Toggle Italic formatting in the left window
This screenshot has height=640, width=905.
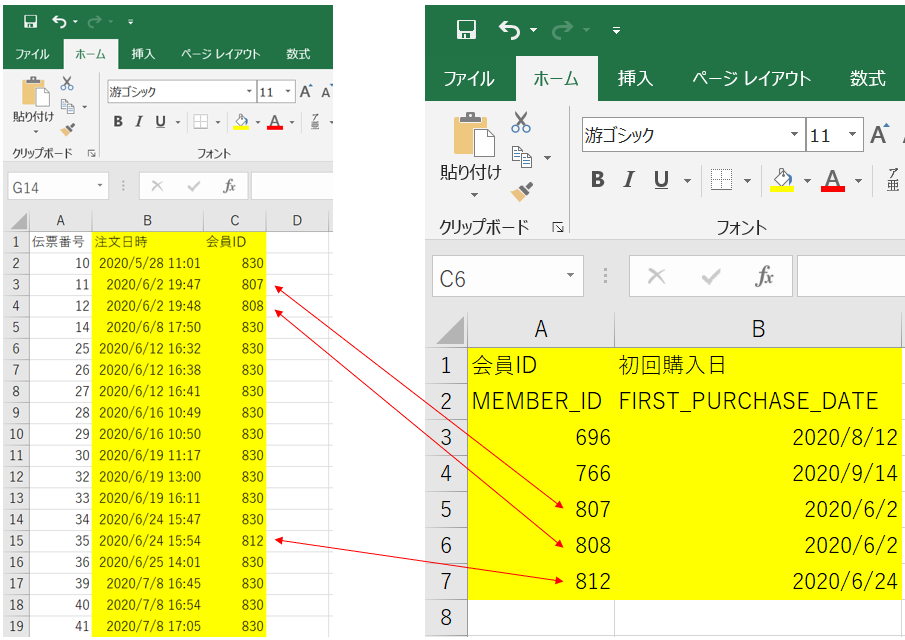click(139, 122)
